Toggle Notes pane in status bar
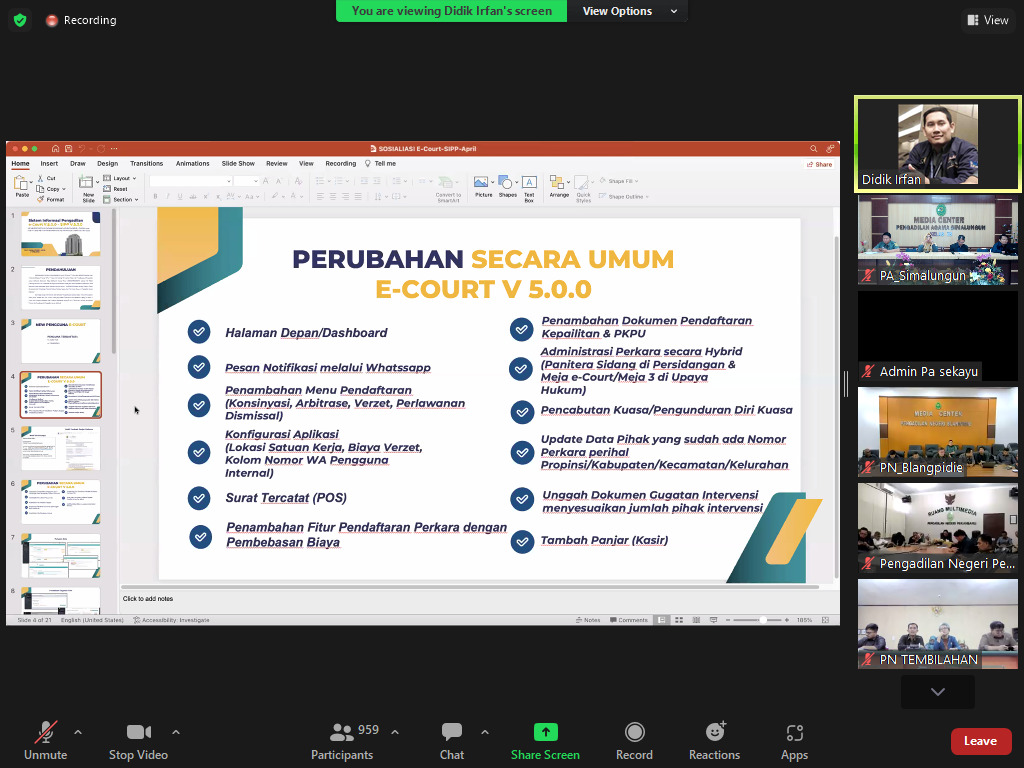Screen dimensions: 1024x768 pos(588,620)
